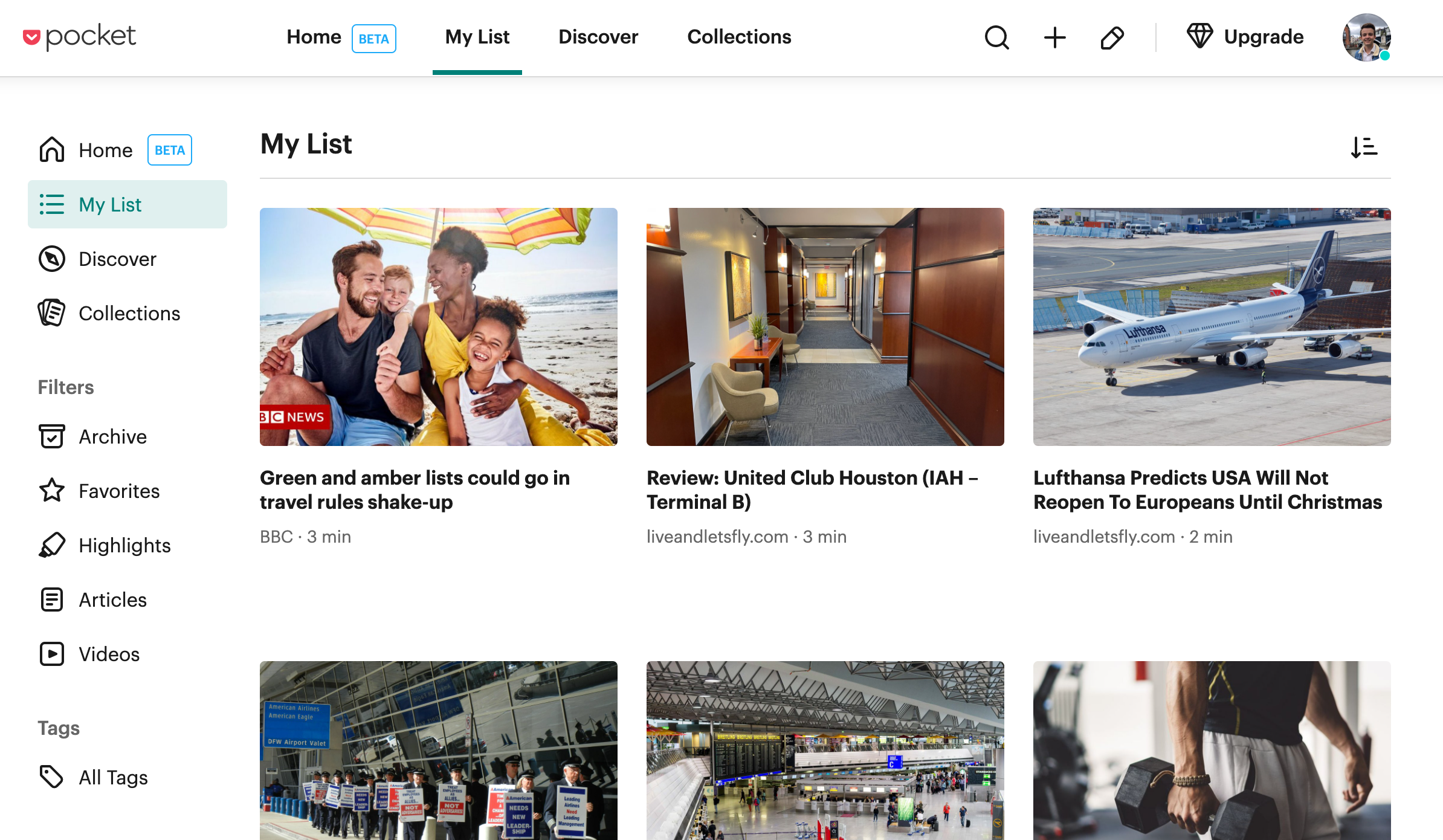1443x840 pixels.
Task: Click the Pocket logo
Action: pyautogui.click(x=79, y=37)
